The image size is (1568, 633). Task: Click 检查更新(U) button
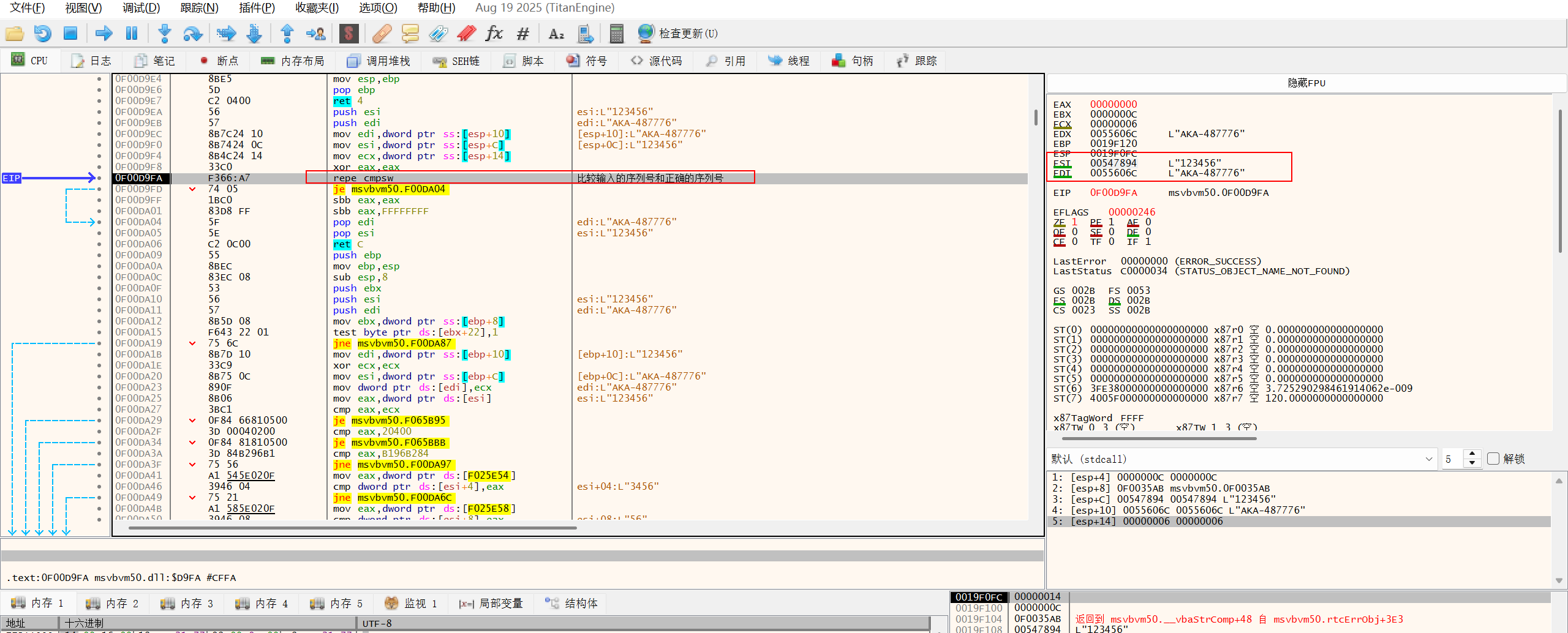coord(677,34)
